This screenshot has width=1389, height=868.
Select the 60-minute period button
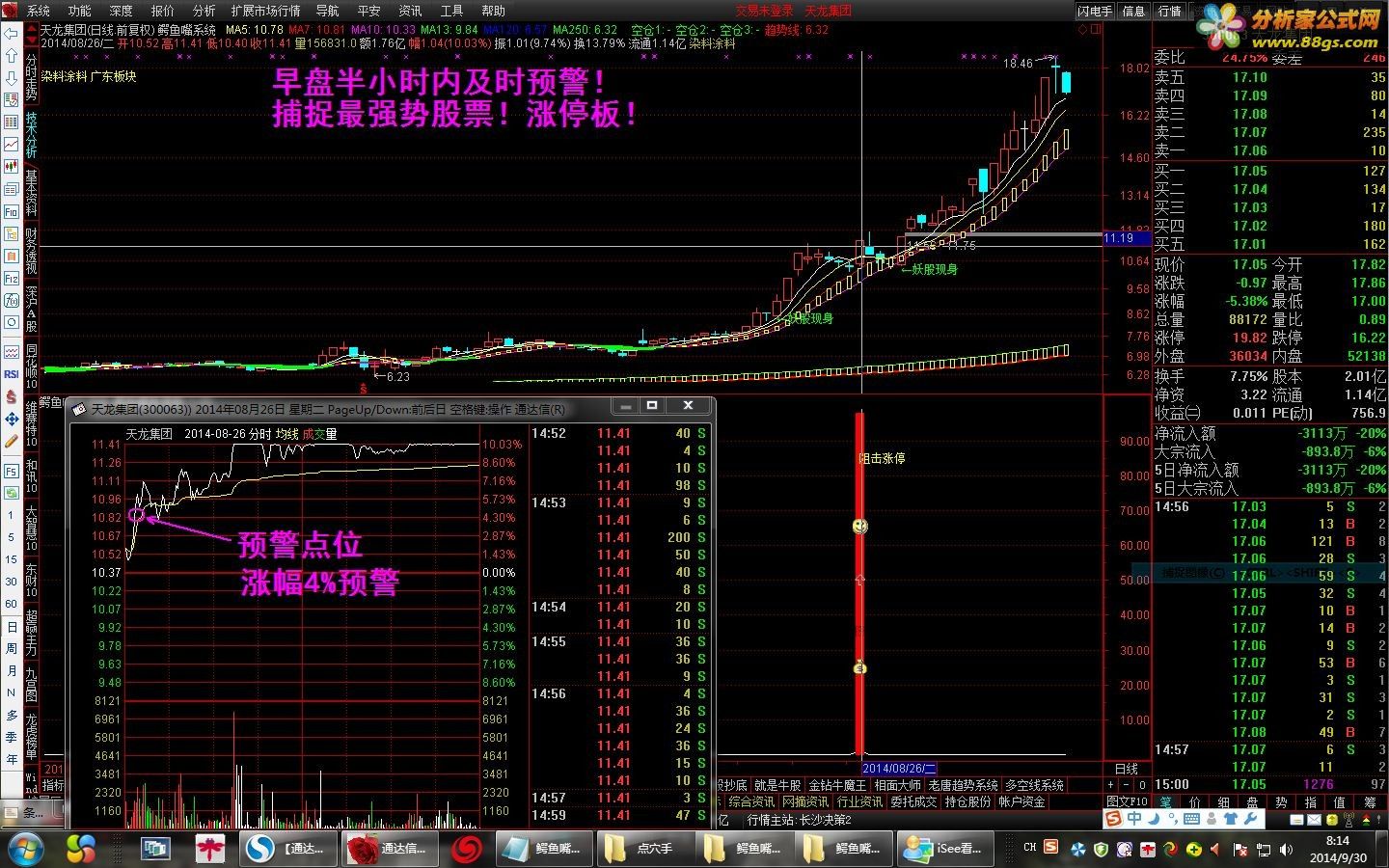[11, 604]
